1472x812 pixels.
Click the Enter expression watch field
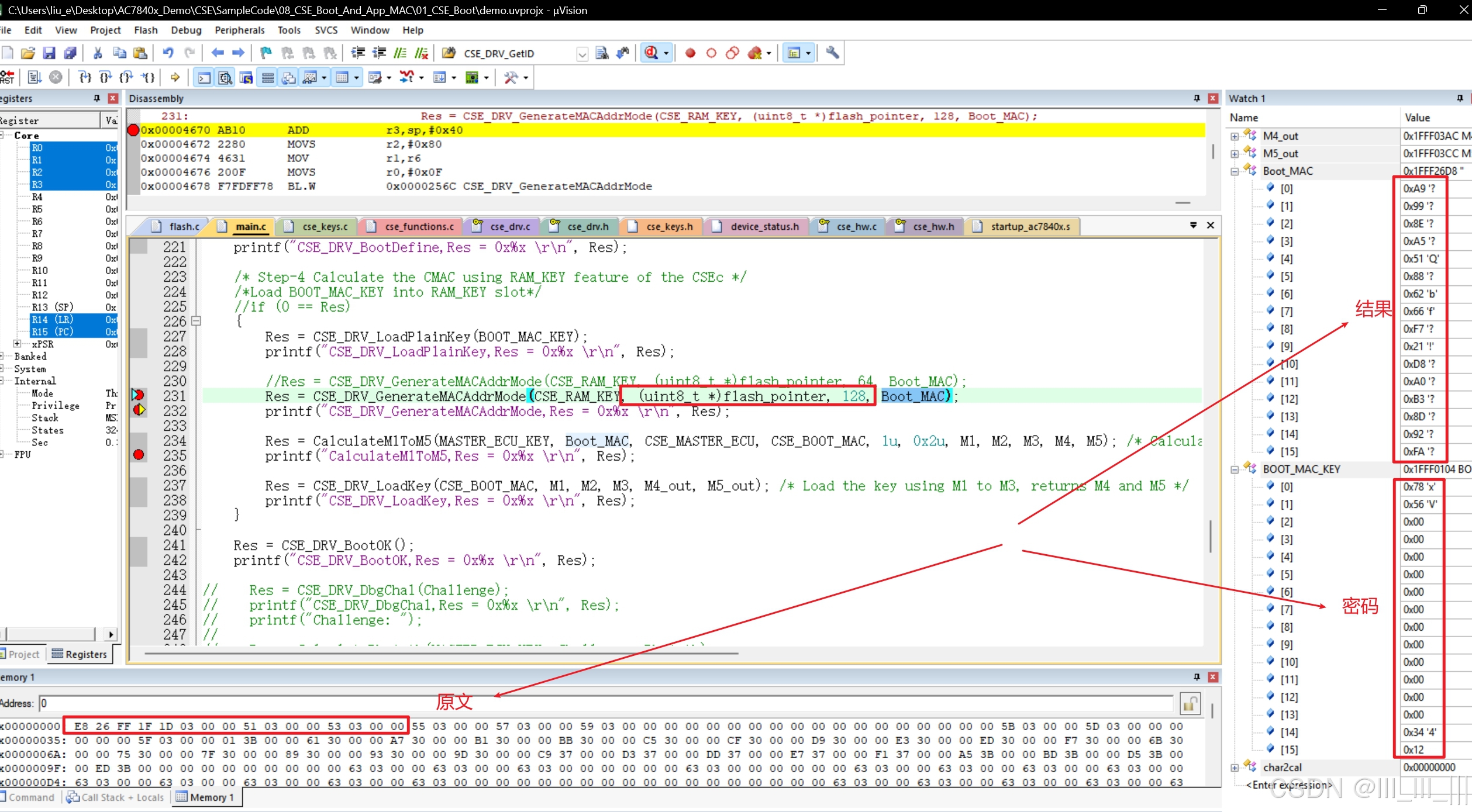(1289, 785)
